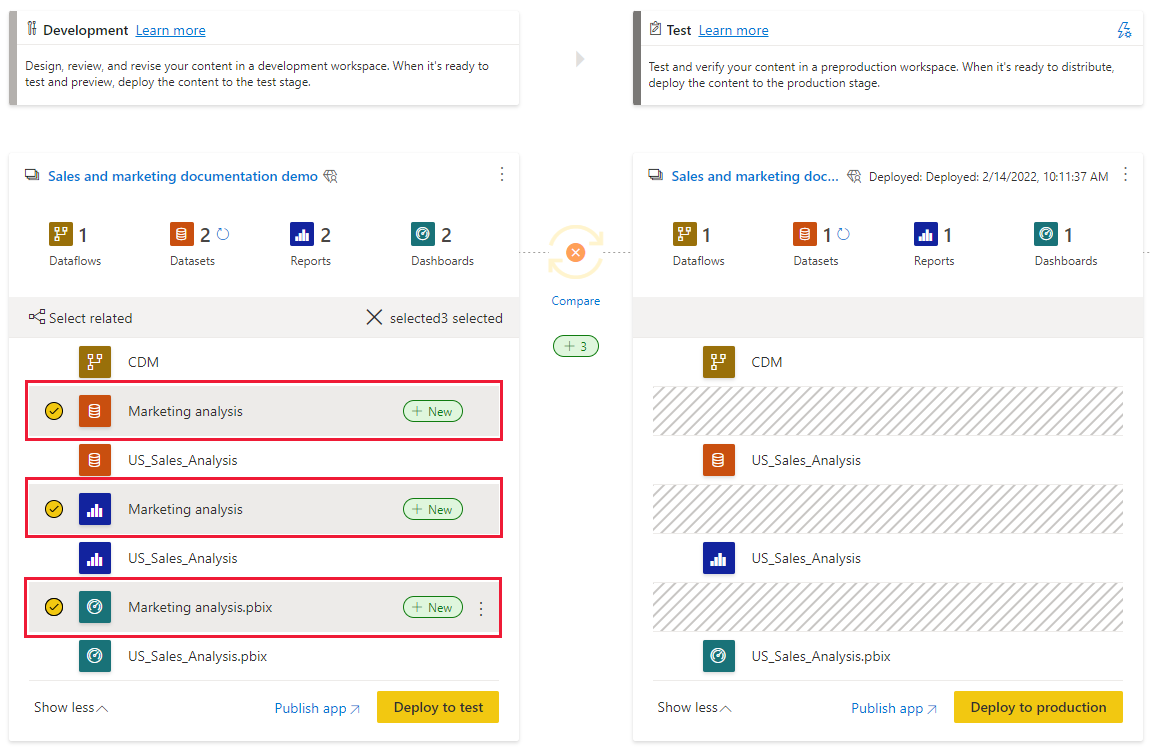The width and height of the screenshot is (1150, 748).
Task: Clear the 3 selected items with X
Action: tap(375, 318)
